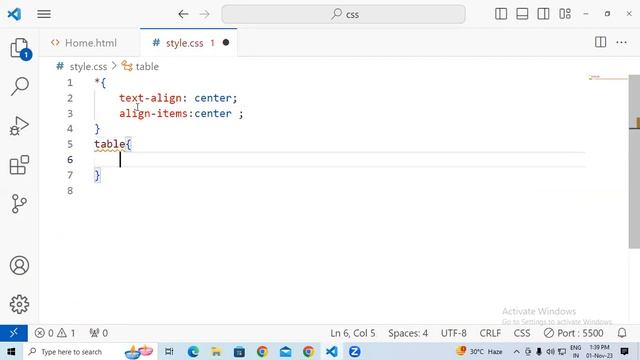Place cursor after closing brace on line 7
This screenshot has width=640, height=360.
(101, 175)
